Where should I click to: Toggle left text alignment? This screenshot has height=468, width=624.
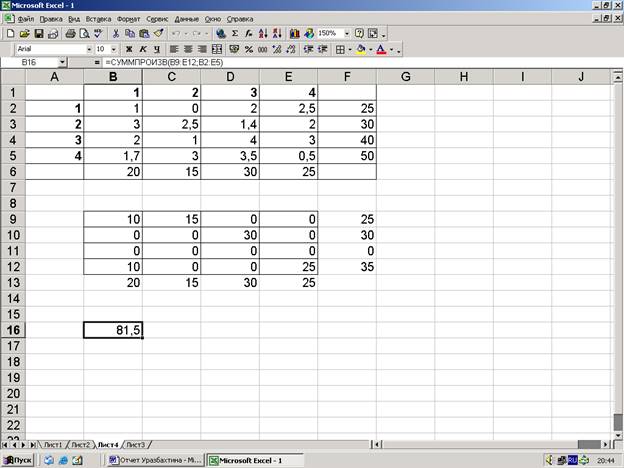174,49
